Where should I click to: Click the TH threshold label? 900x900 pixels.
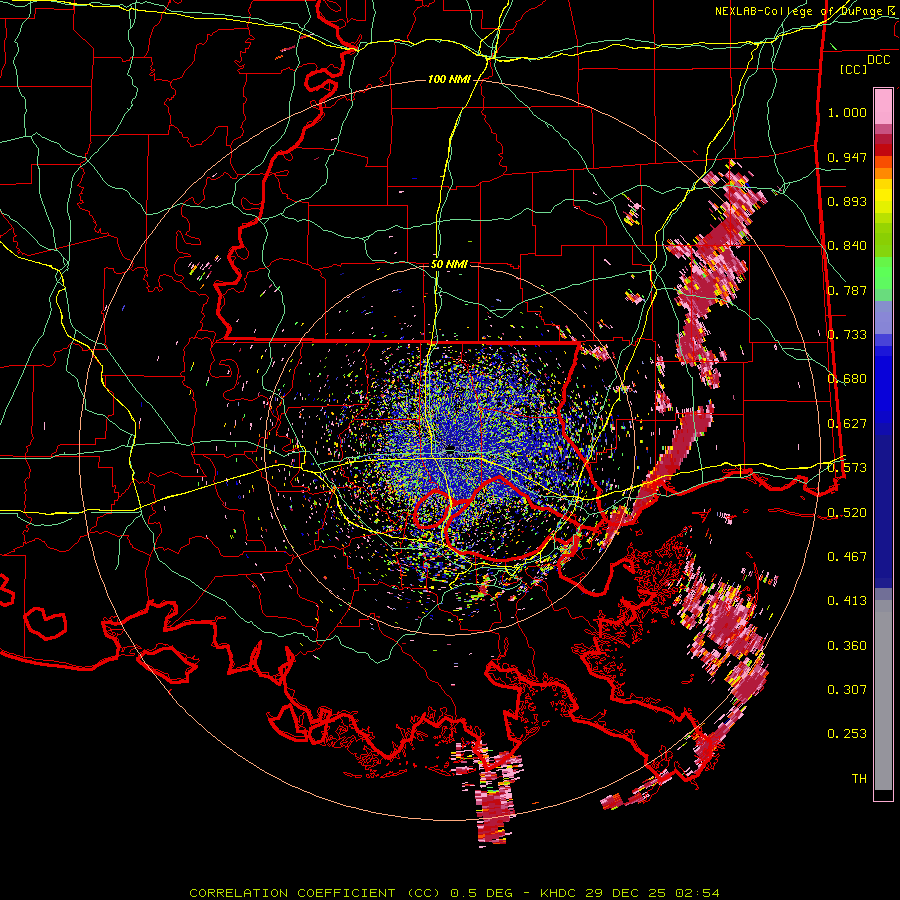click(x=859, y=779)
